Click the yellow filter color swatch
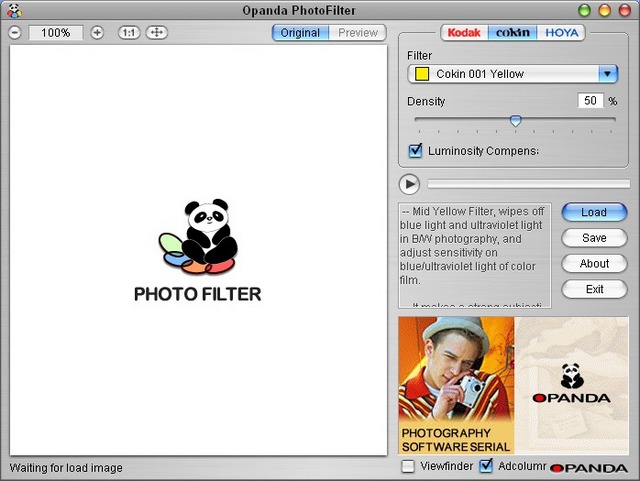640x481 pixels. (422, 74)
